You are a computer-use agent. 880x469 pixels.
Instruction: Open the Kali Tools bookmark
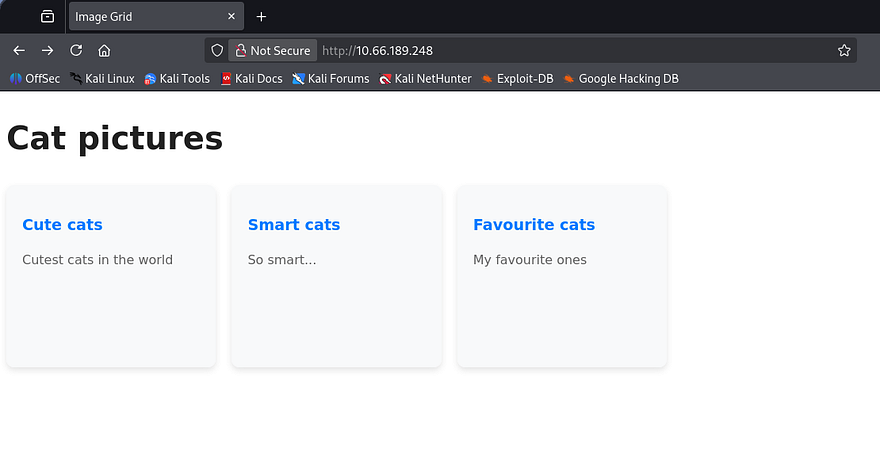177,78
